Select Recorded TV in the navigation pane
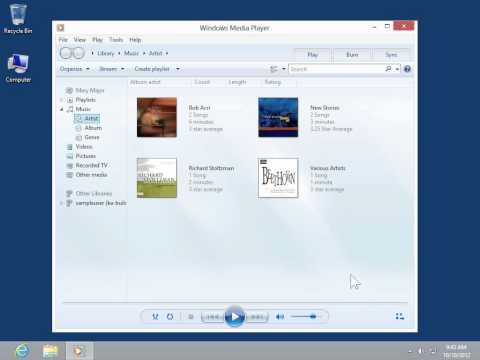The width and height of the screenshot is (480, 360). click(92, 165)
